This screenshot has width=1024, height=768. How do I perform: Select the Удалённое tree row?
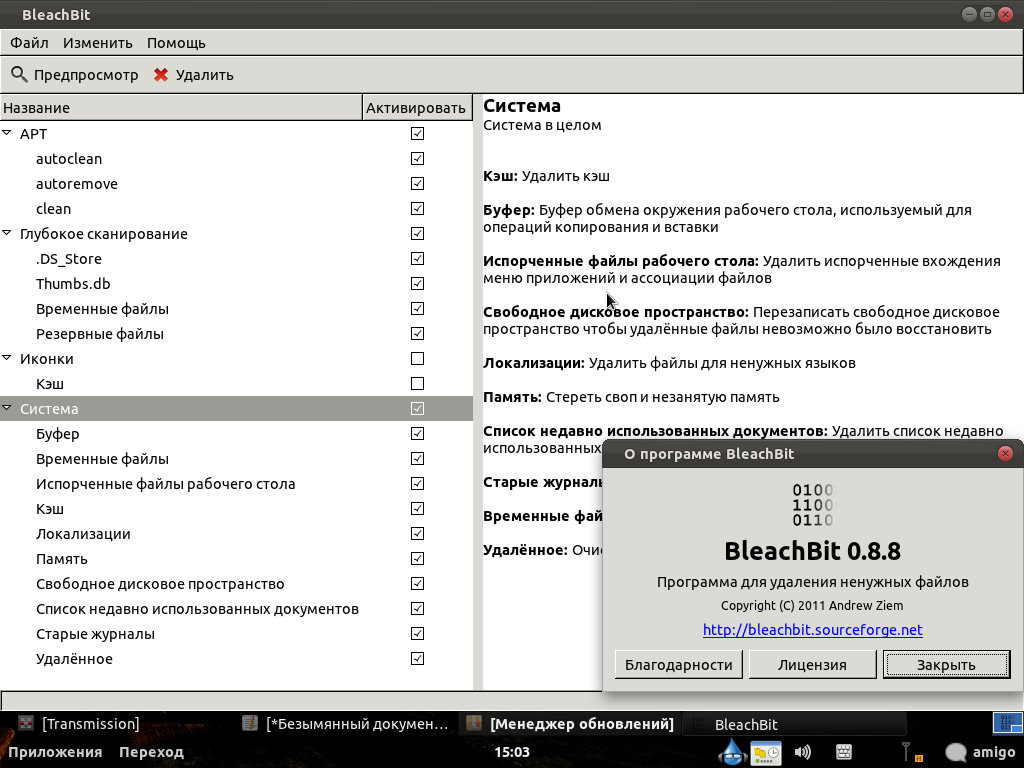[236, 658]
